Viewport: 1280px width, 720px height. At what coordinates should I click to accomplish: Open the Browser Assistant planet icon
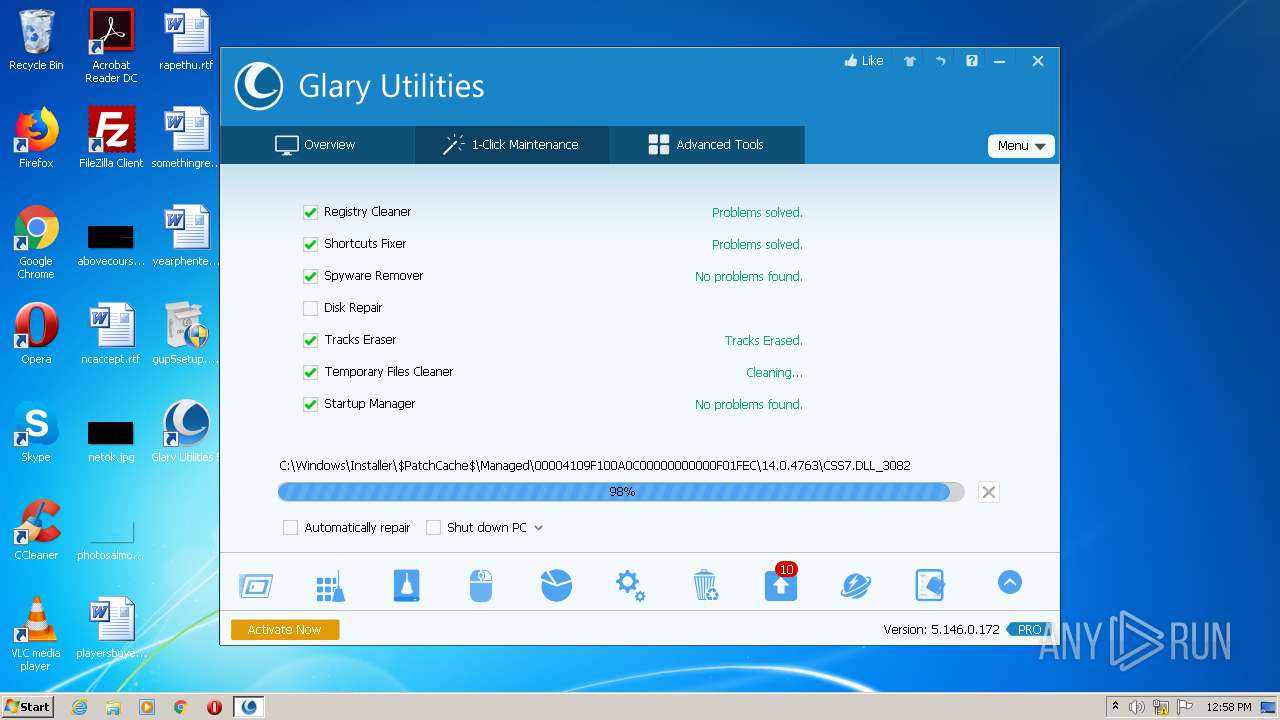(x=855, y=585)
